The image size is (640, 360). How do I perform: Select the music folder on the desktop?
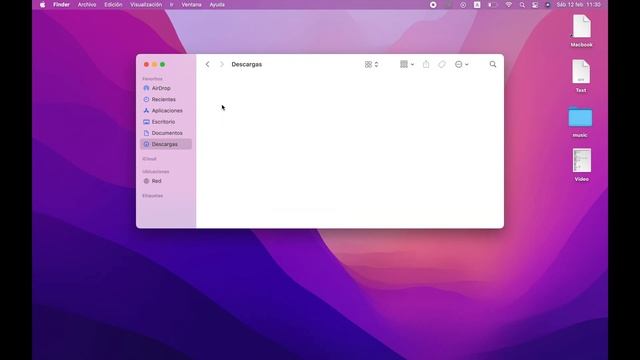pyautogui.click(x=580, y=122)
